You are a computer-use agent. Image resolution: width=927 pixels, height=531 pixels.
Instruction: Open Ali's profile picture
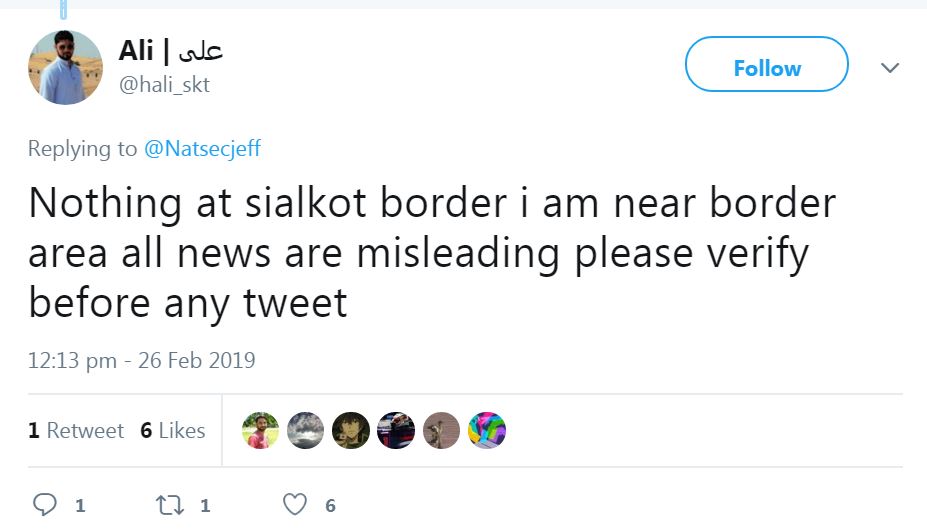[x=65, y=68]
